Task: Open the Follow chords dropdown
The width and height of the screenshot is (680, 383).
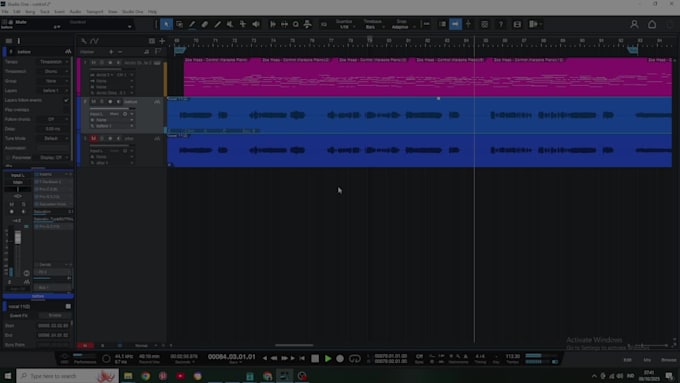Action: (x=54, y=119)
